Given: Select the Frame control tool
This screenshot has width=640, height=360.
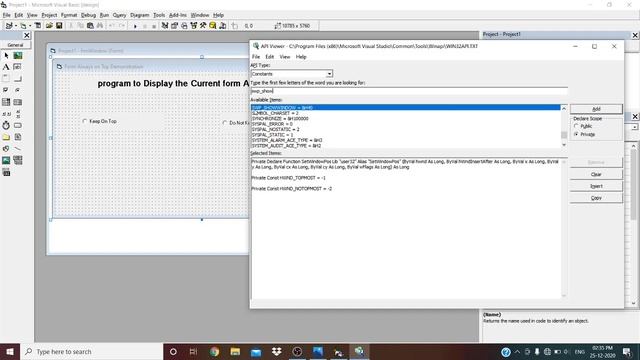Looking at the screenshot, I should click(6, 78).
